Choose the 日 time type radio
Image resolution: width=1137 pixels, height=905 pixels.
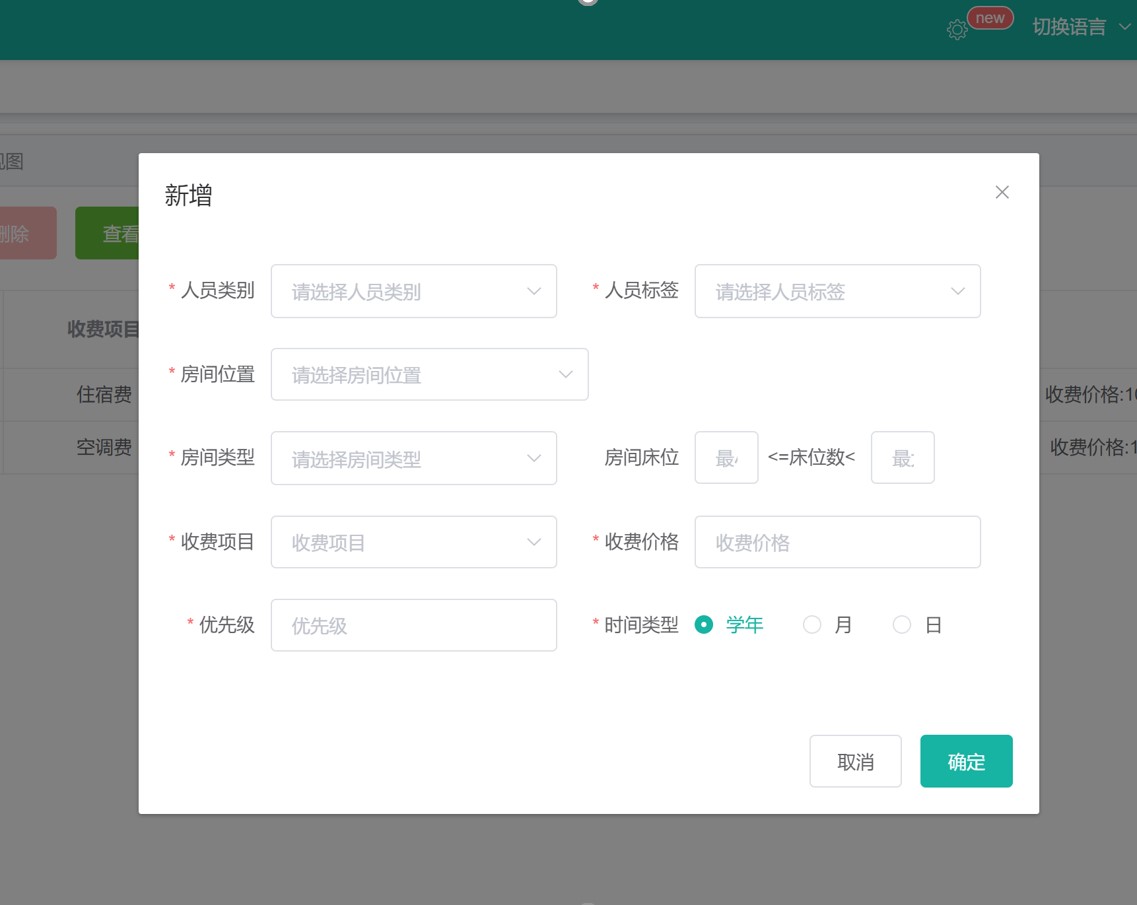(902, 625)
